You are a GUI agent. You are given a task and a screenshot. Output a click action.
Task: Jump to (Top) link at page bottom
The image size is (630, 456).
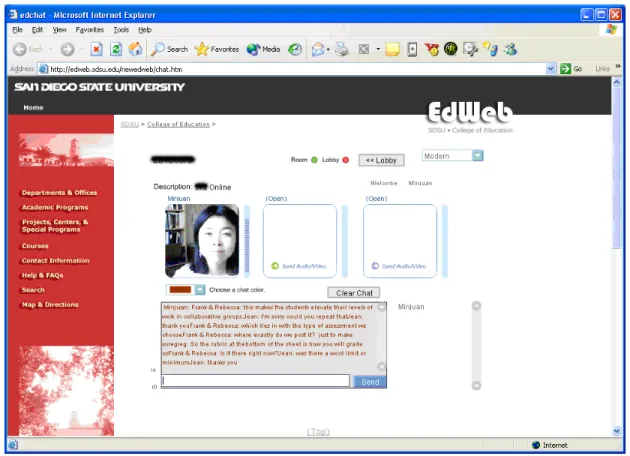318,431
